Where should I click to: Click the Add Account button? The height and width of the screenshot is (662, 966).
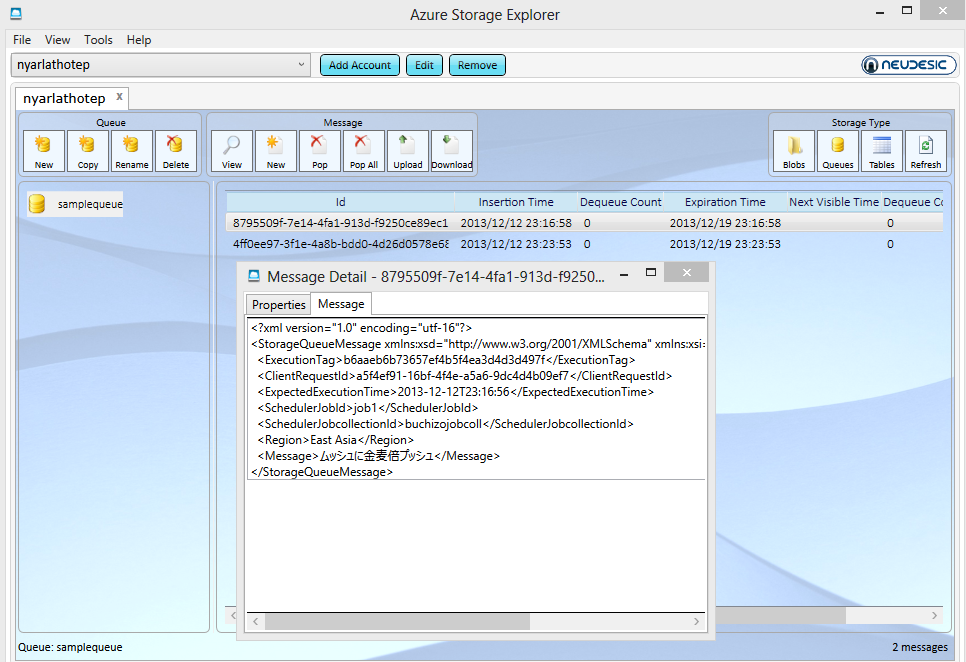[360, 65]
